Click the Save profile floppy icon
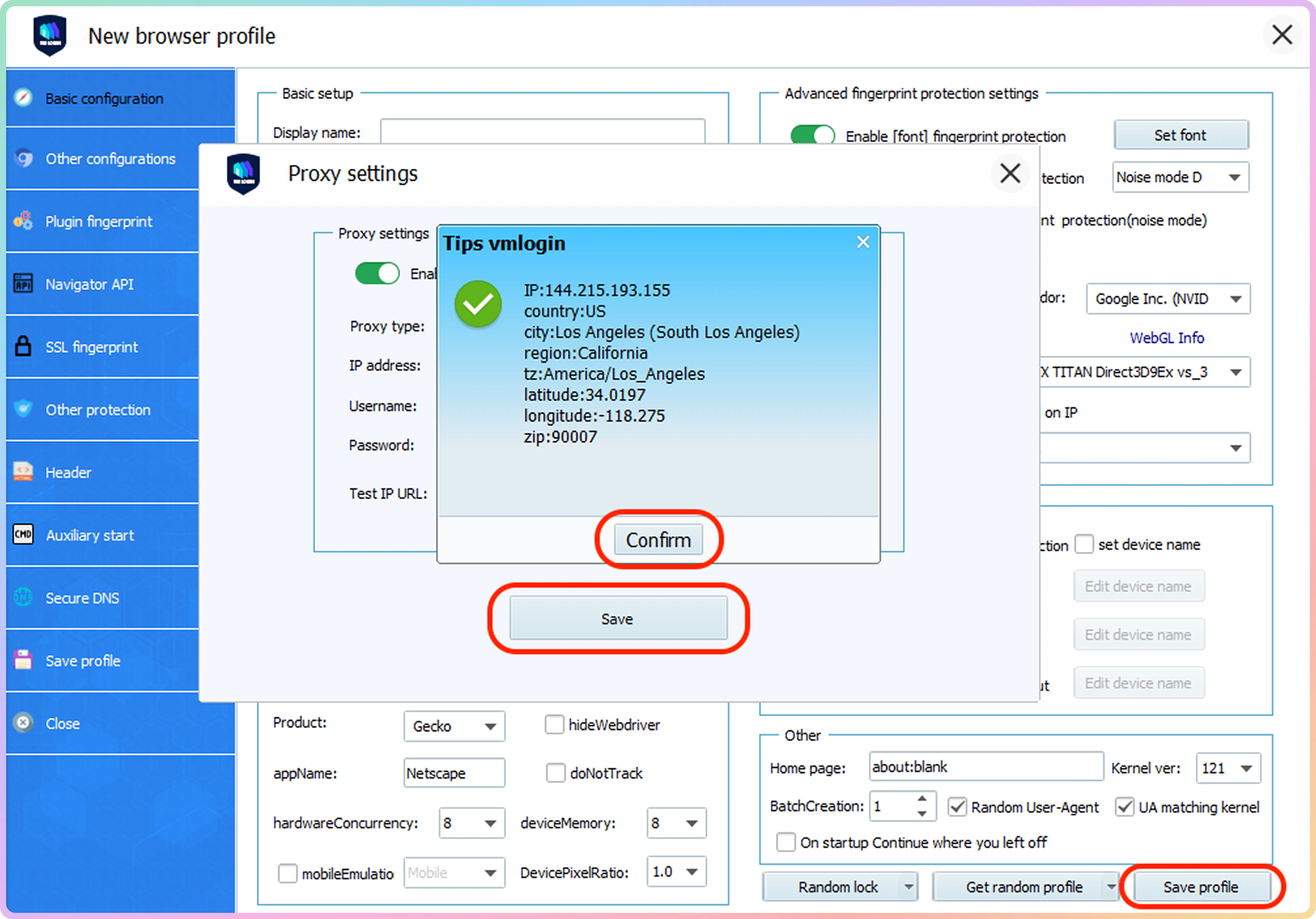1316x919 pixels. tap(23, 661)
